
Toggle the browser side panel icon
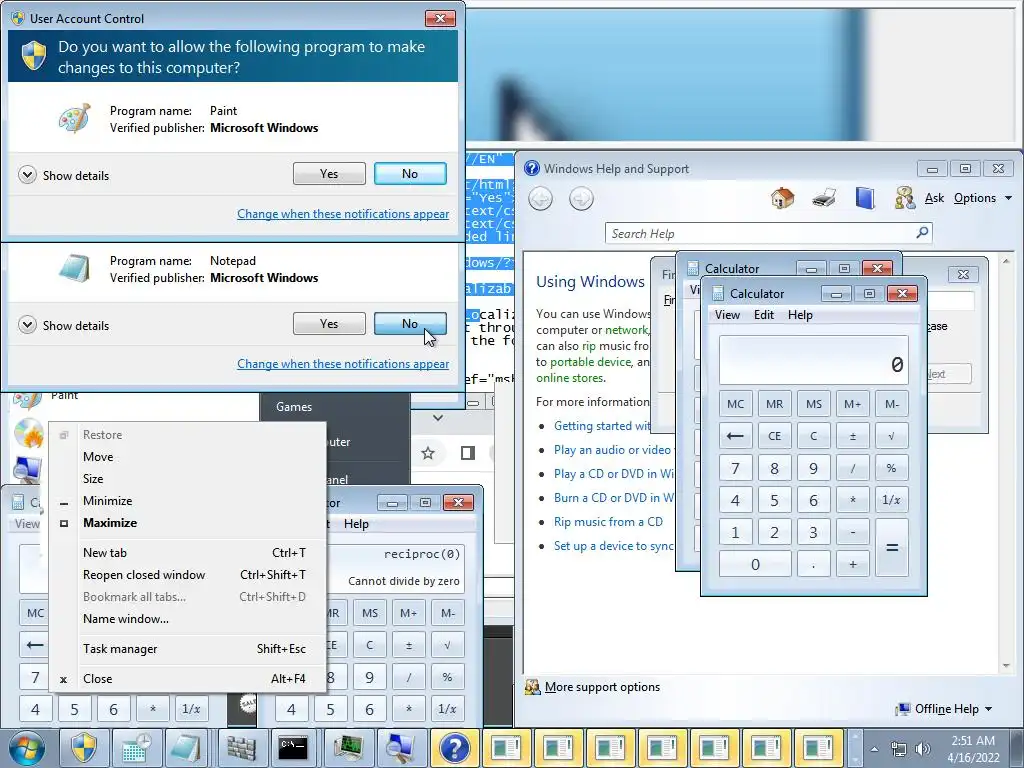point(468,453)
